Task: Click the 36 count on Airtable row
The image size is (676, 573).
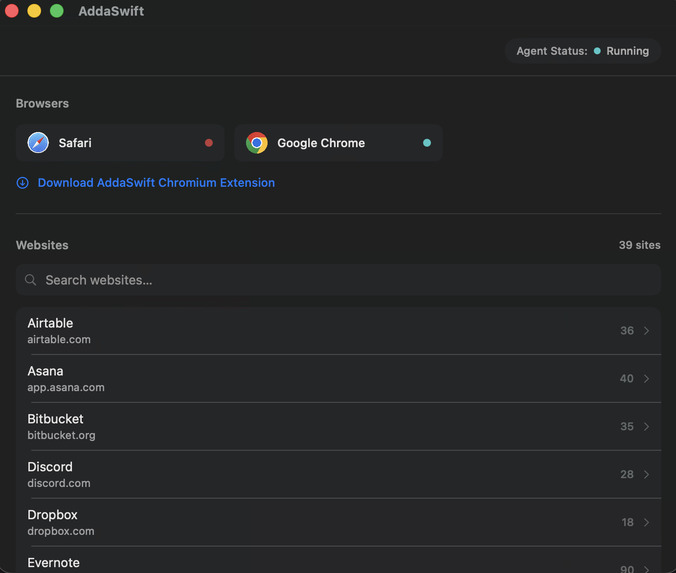Action: [627, 331]
